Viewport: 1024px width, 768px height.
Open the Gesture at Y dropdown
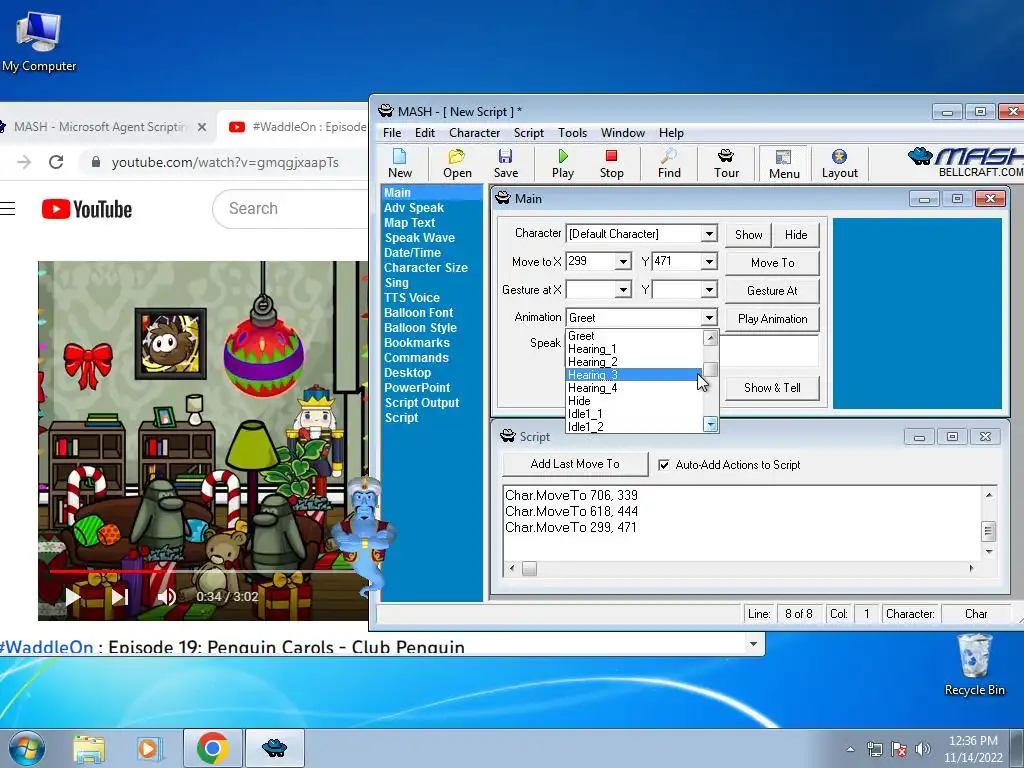[x=709, y=289]
